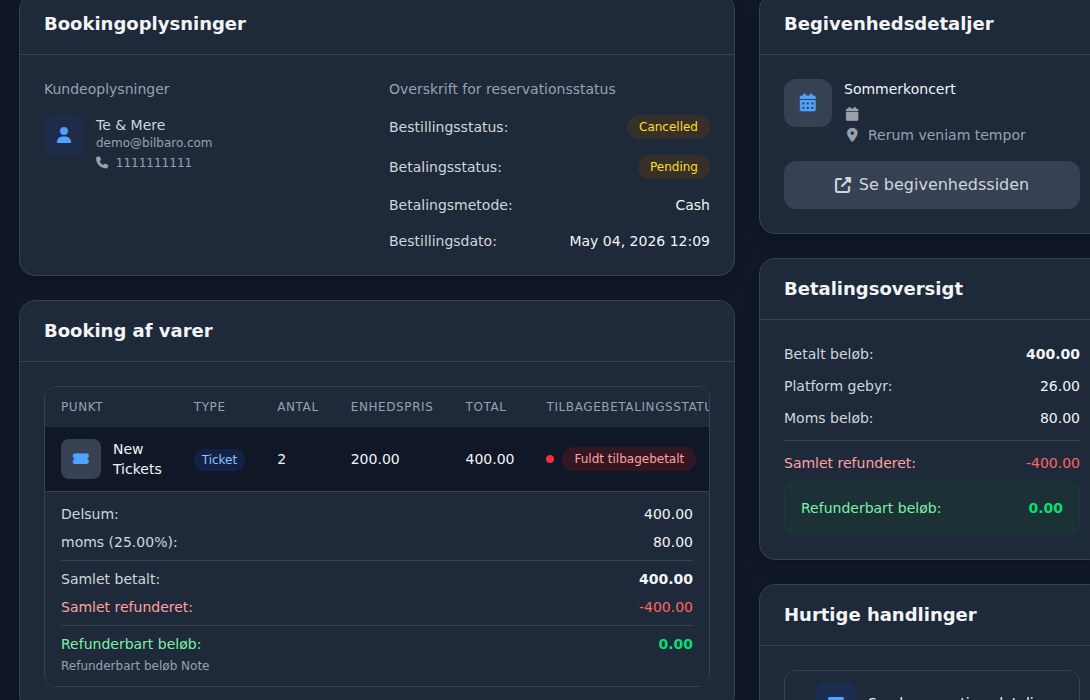
Task: Click Samlet refunderet in Booking af varer
Action: [127, 607]
